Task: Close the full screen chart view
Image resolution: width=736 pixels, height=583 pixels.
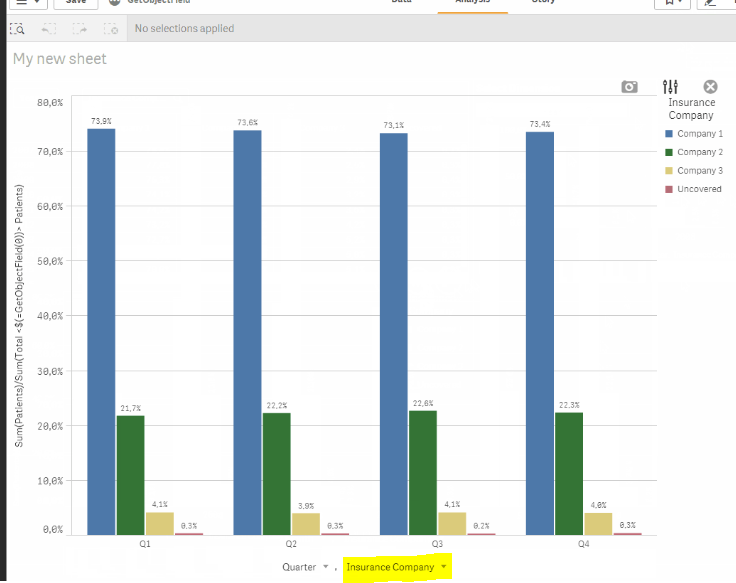Action: click(x=710, y=87)
